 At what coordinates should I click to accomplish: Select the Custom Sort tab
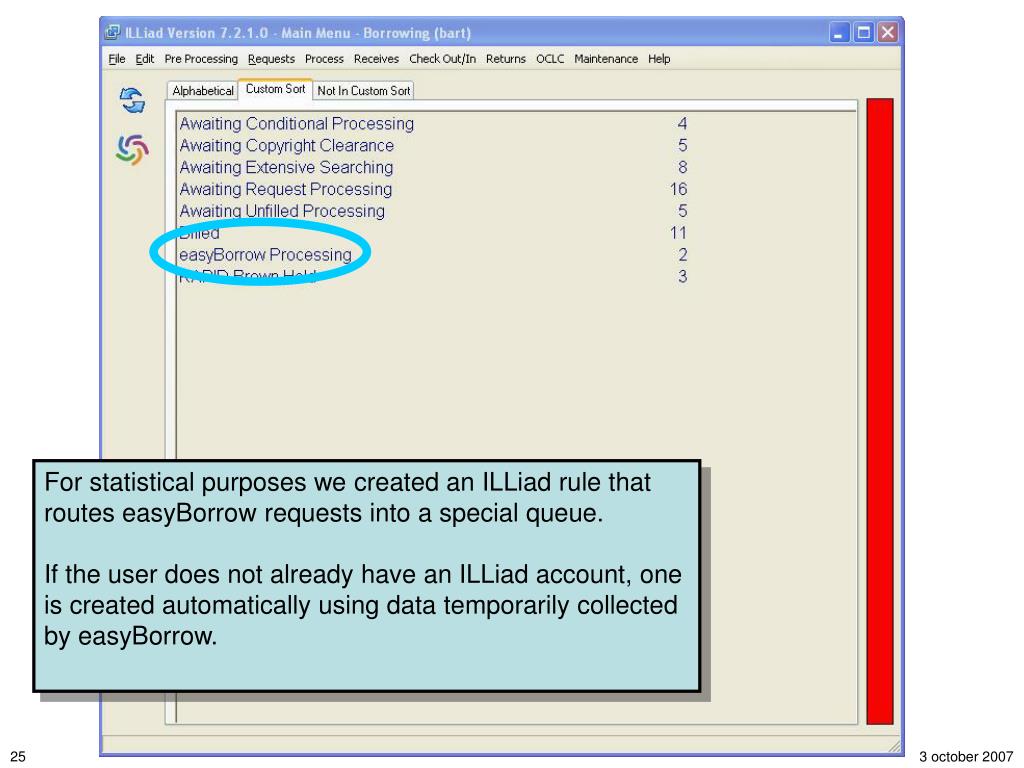[275, 89]
